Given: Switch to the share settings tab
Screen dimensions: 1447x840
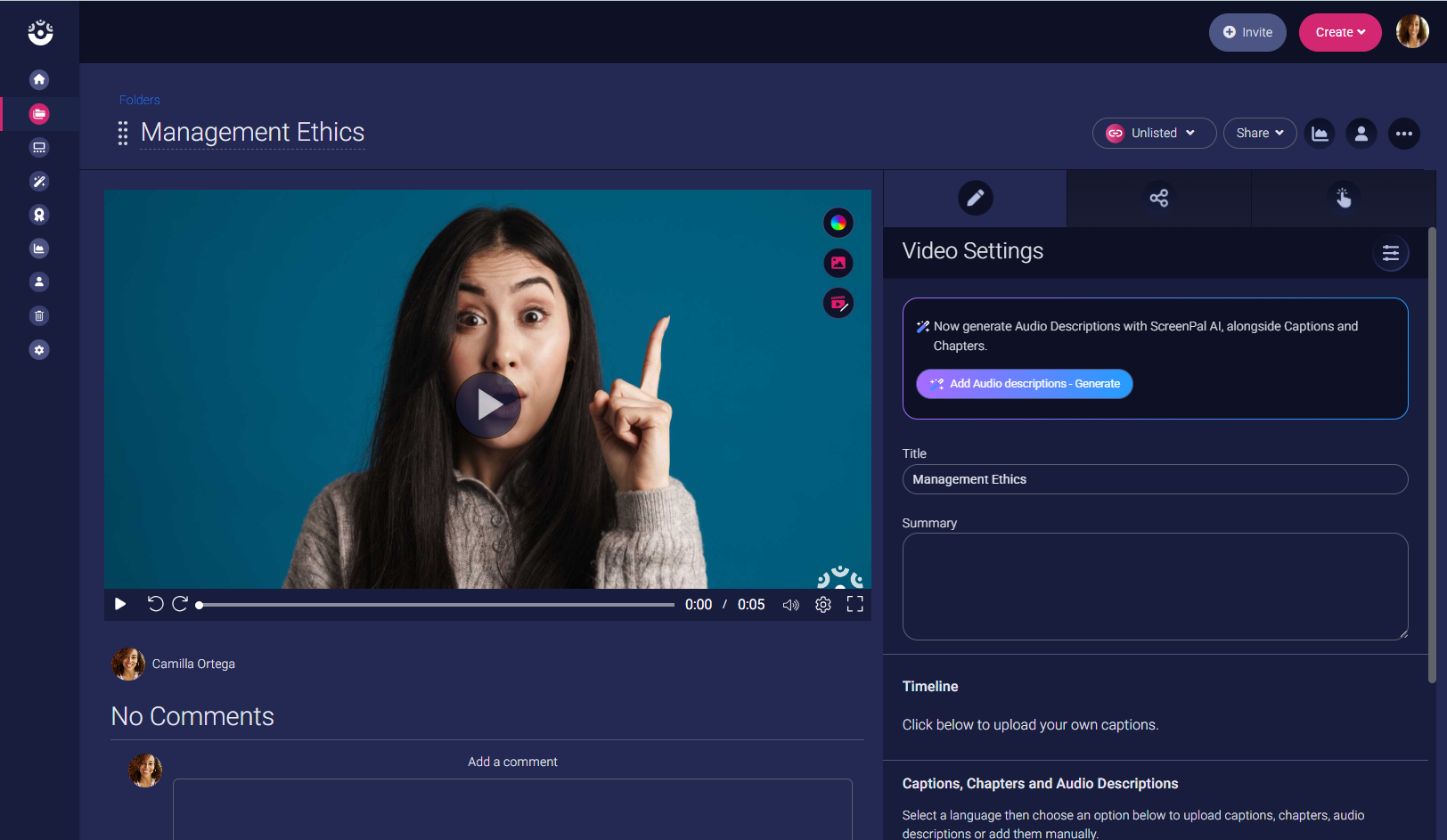Looking at the screenshot, I should click(1158, 198).
